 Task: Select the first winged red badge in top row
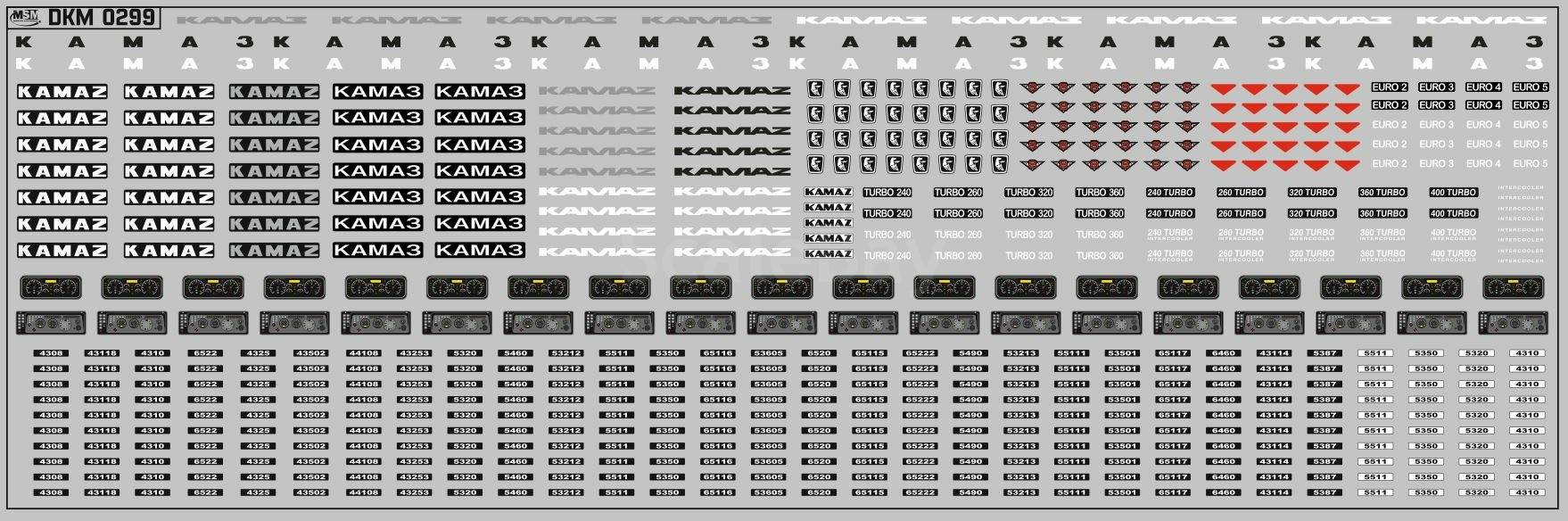coord(1031,87)
